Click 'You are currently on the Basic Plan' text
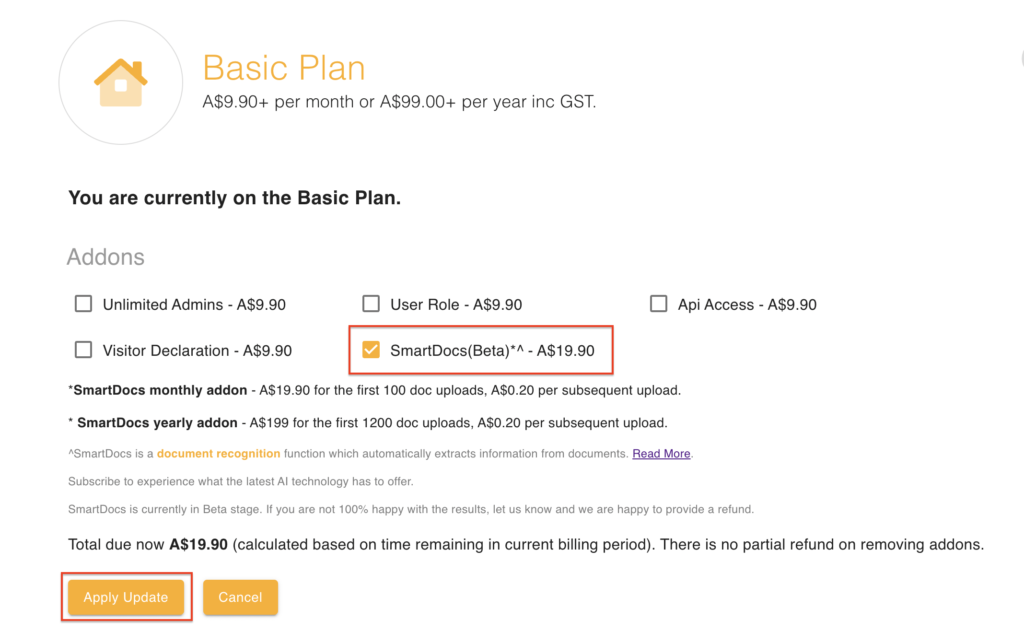Viewport: 1024px width, 632px height. (234, 198)
